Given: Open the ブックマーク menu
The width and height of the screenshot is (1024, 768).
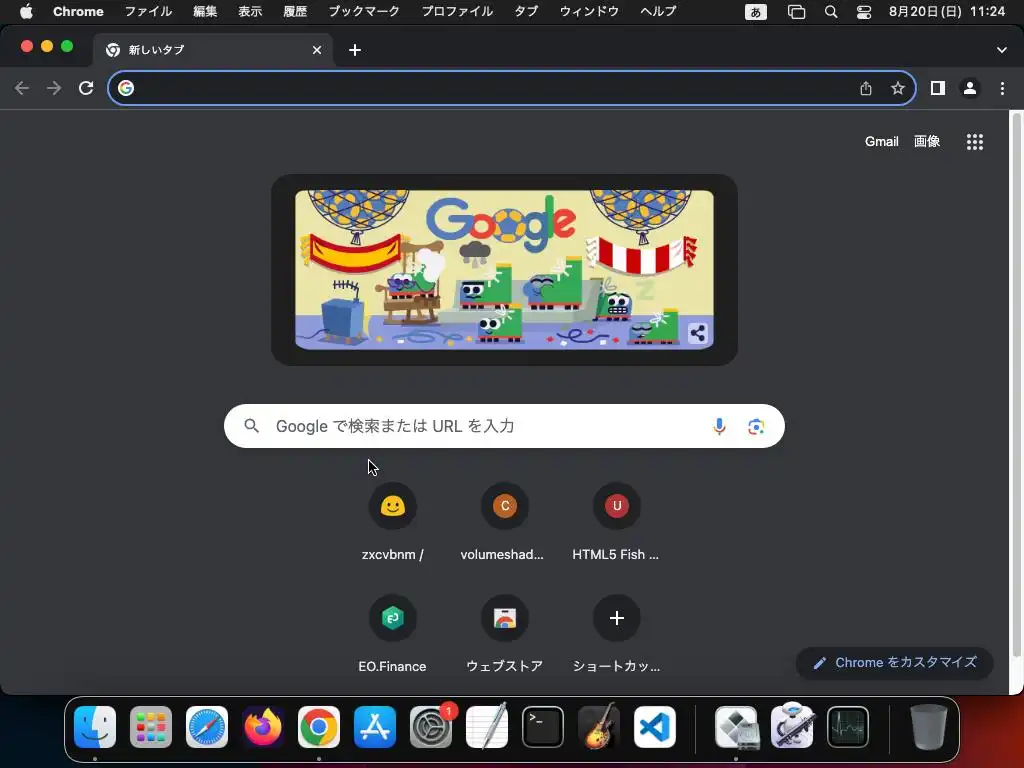Looking at the screenshot, I should [364, 11].
